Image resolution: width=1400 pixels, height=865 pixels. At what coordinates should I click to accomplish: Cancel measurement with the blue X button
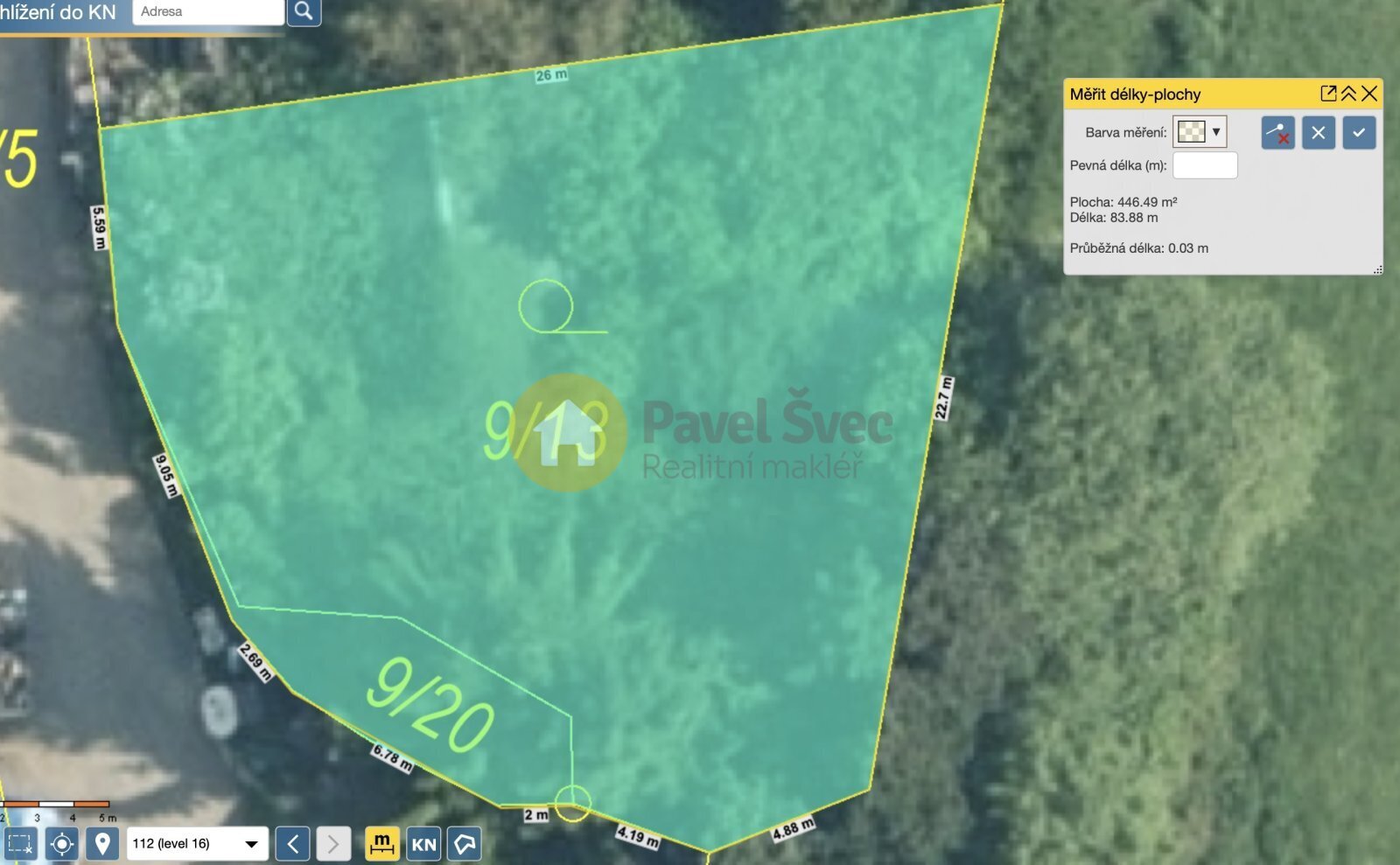coord(1318,133)
